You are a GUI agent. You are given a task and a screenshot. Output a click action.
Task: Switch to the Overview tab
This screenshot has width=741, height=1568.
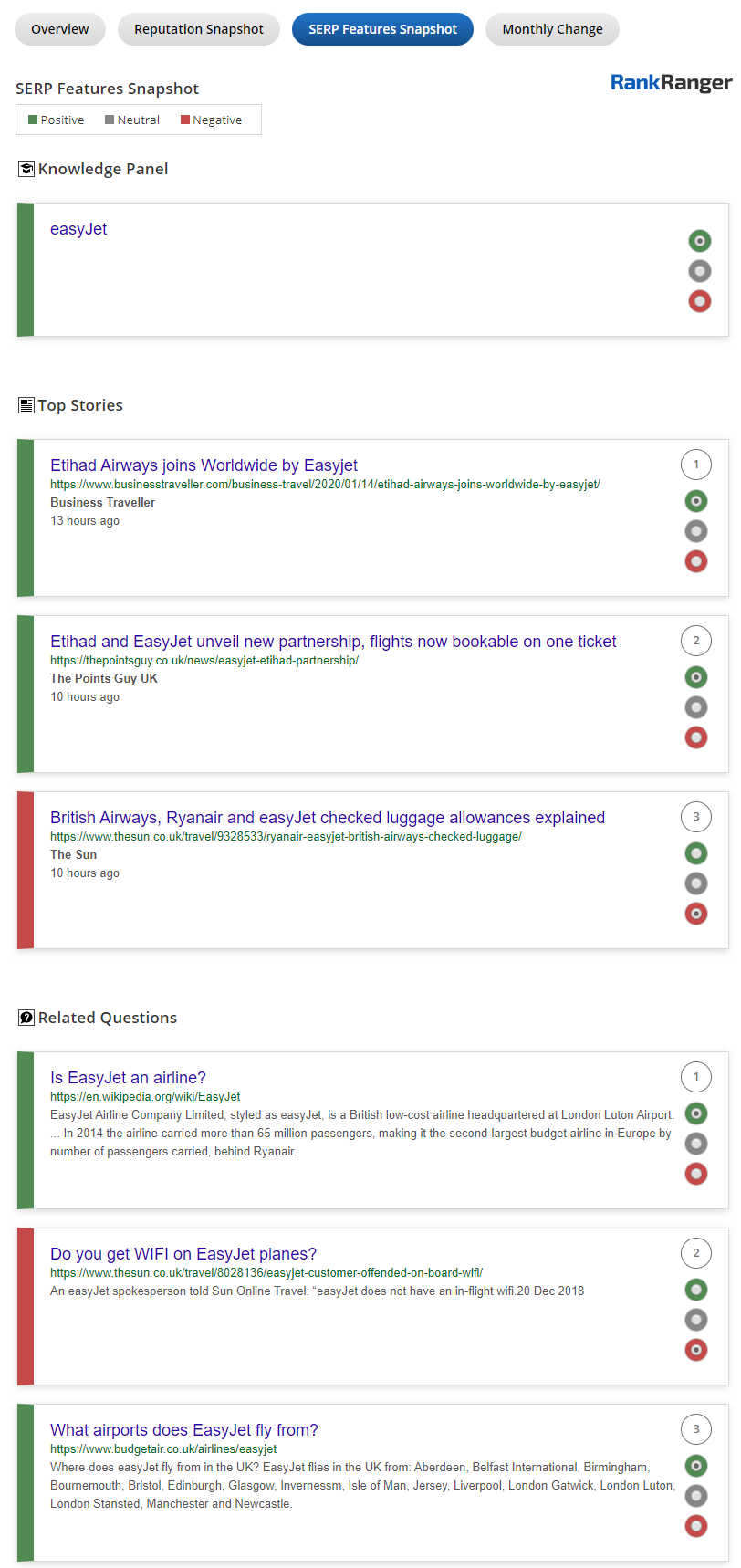click(x=60, y=29)
